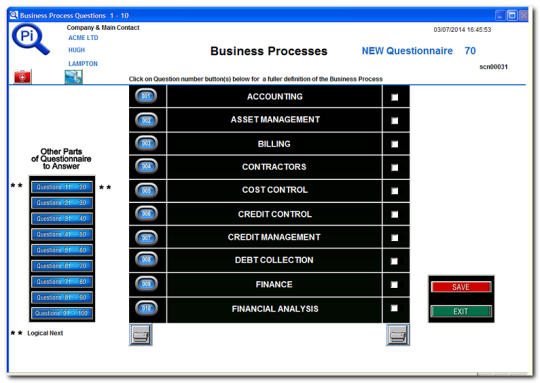Switch to Questions 81 - 90
The image size is (540, 383).
62,298
